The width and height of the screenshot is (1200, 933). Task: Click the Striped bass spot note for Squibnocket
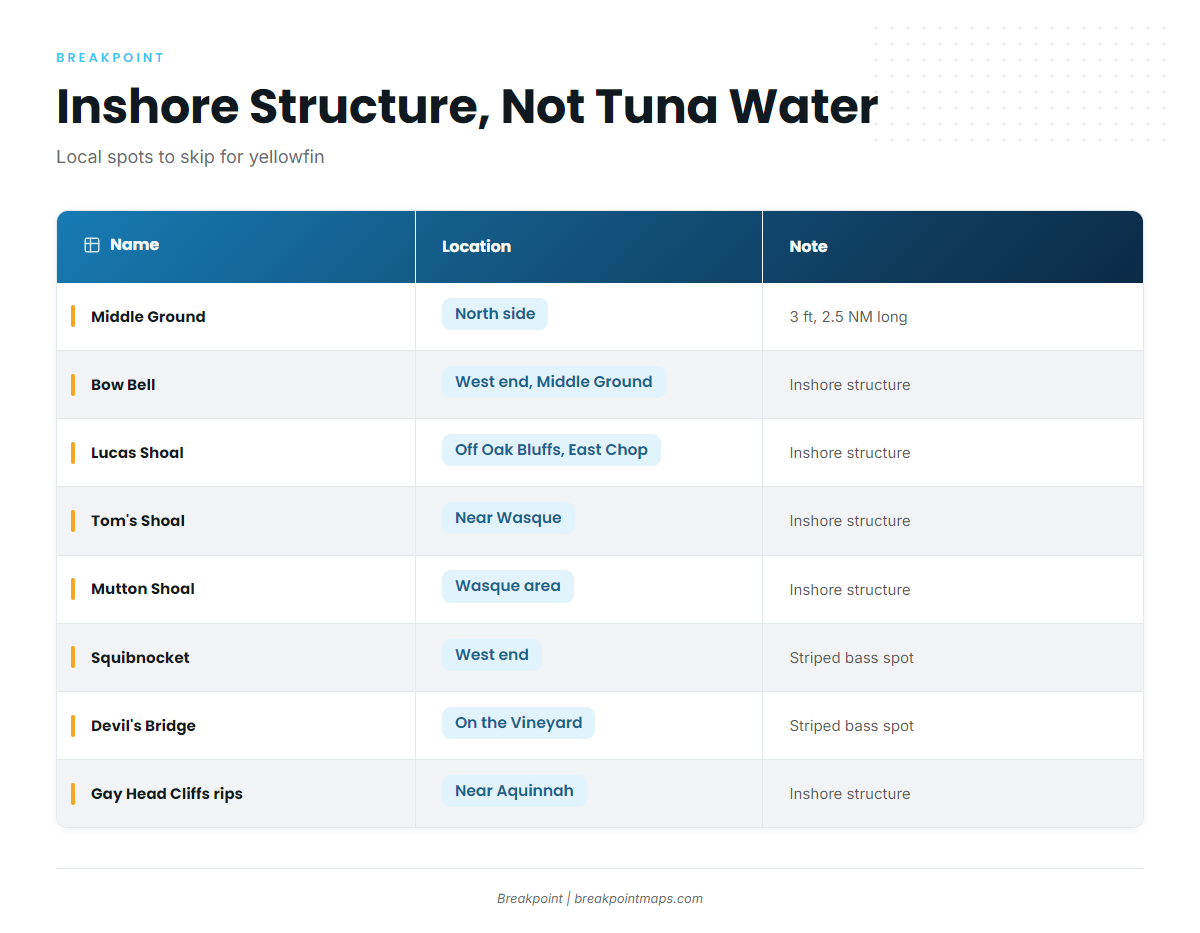852,658
